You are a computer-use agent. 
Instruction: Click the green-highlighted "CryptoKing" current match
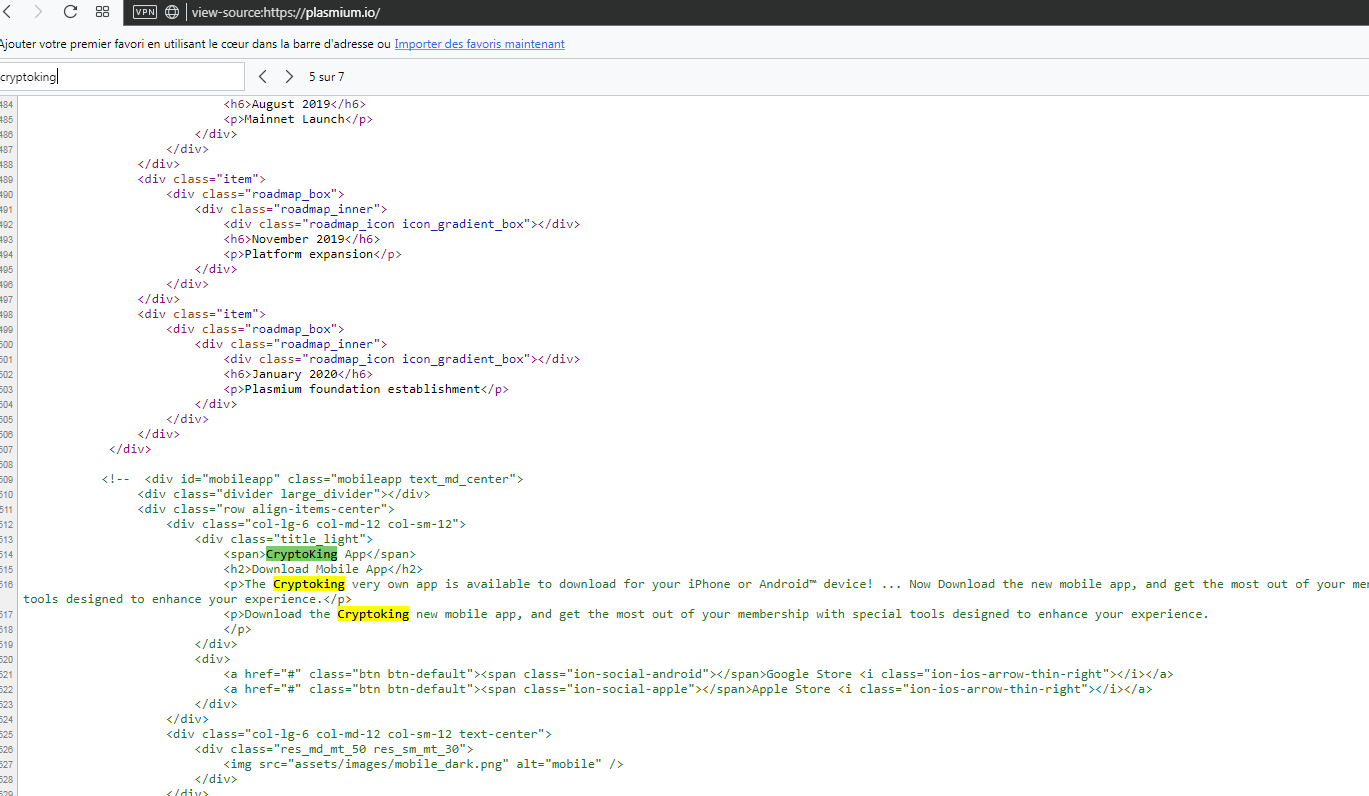pos(301,554)
